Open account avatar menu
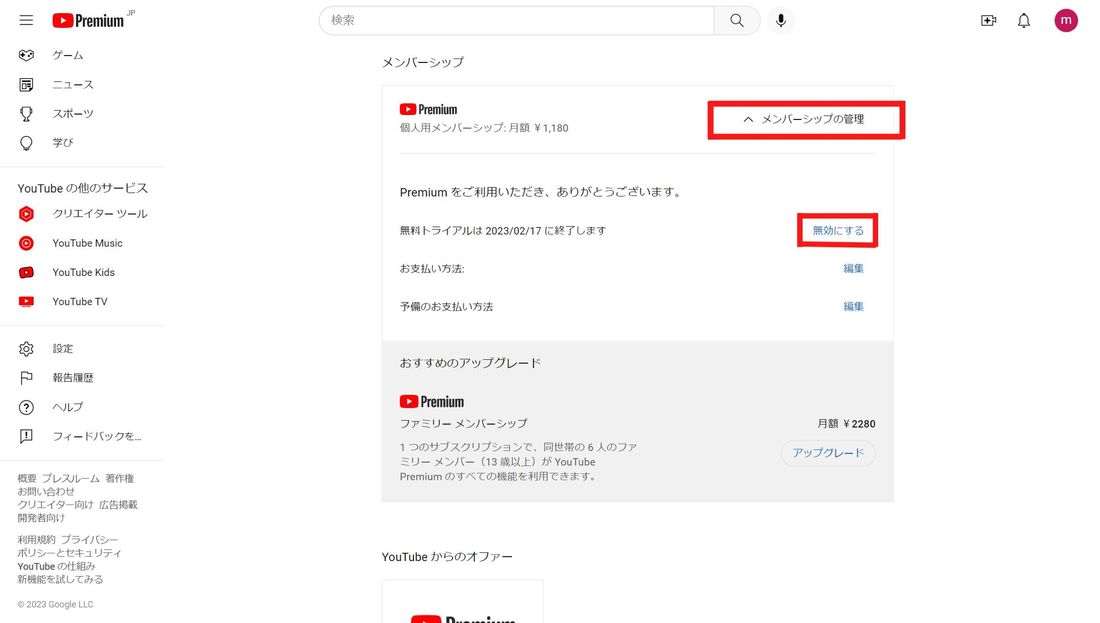The image size is (1100, 623). [1066, 20]
